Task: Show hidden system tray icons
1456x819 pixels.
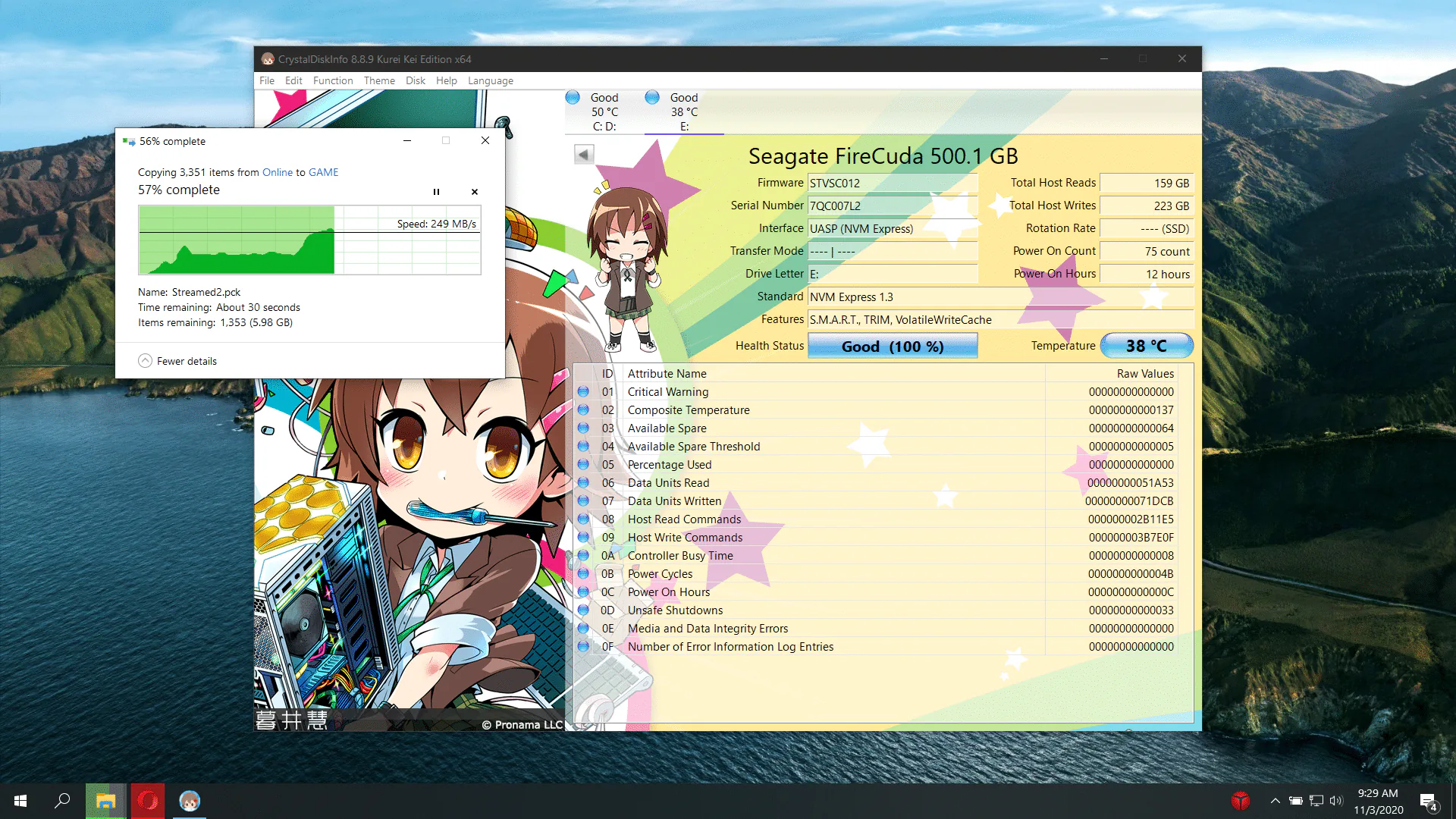Action: click(1275, 801)
